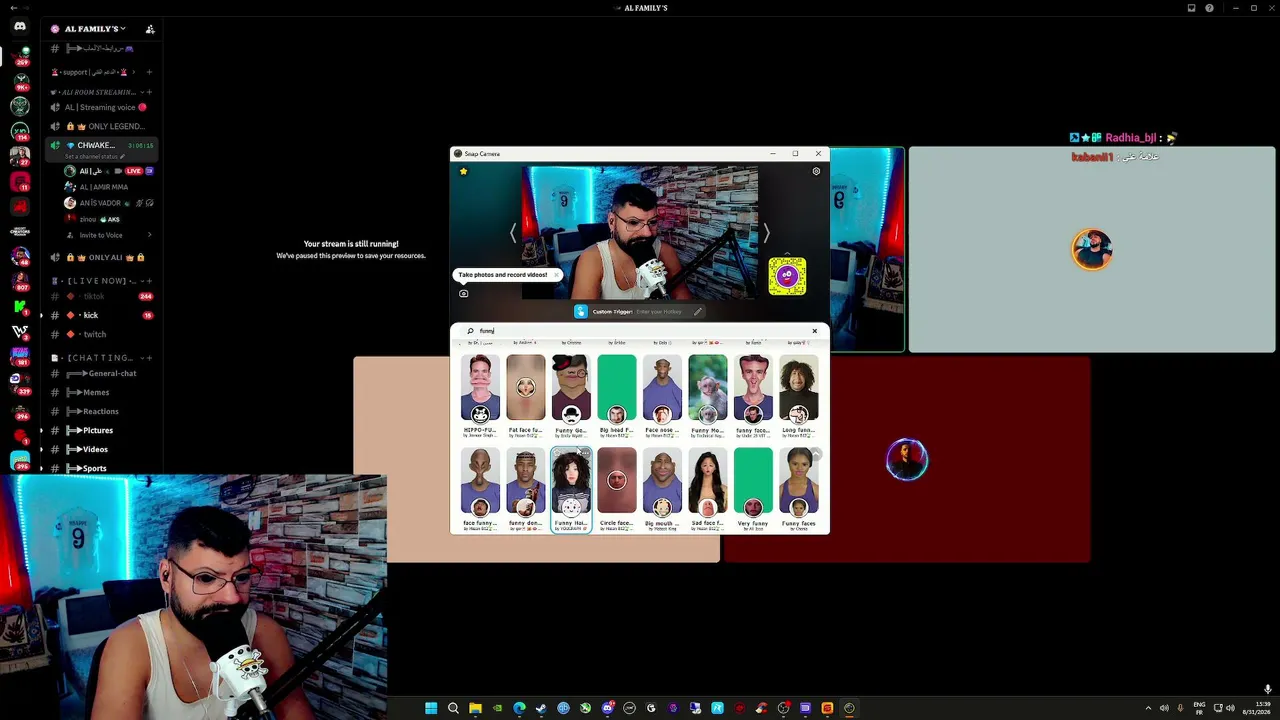The image size is (1280, 720).
Task: Select the Big head lens
Action: tap(617, 395)
